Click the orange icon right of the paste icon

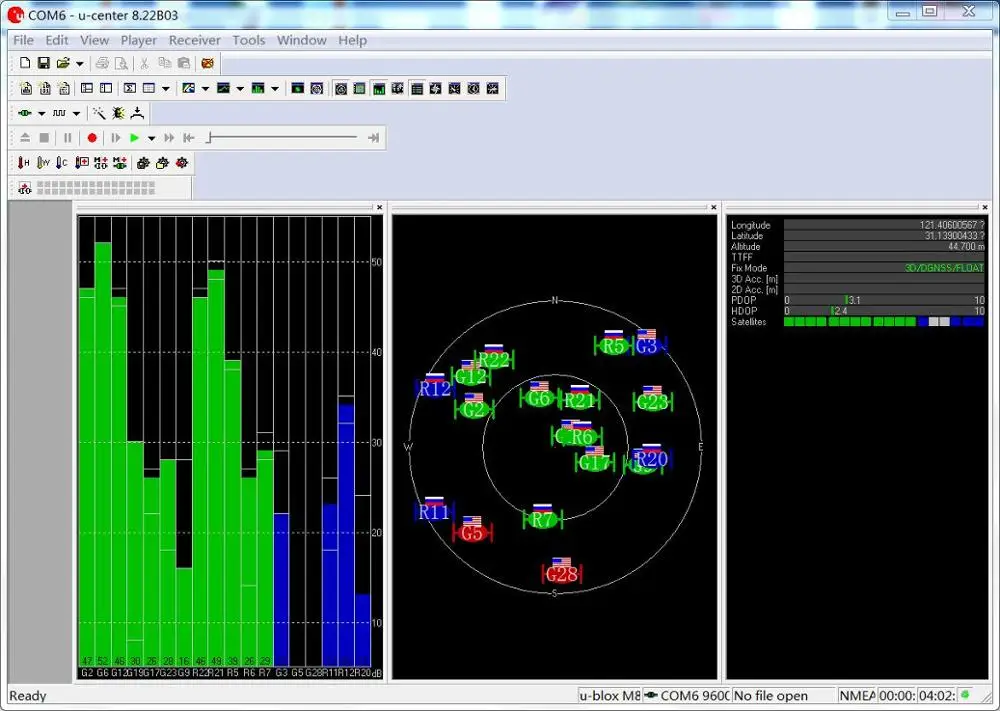[207, 62]
